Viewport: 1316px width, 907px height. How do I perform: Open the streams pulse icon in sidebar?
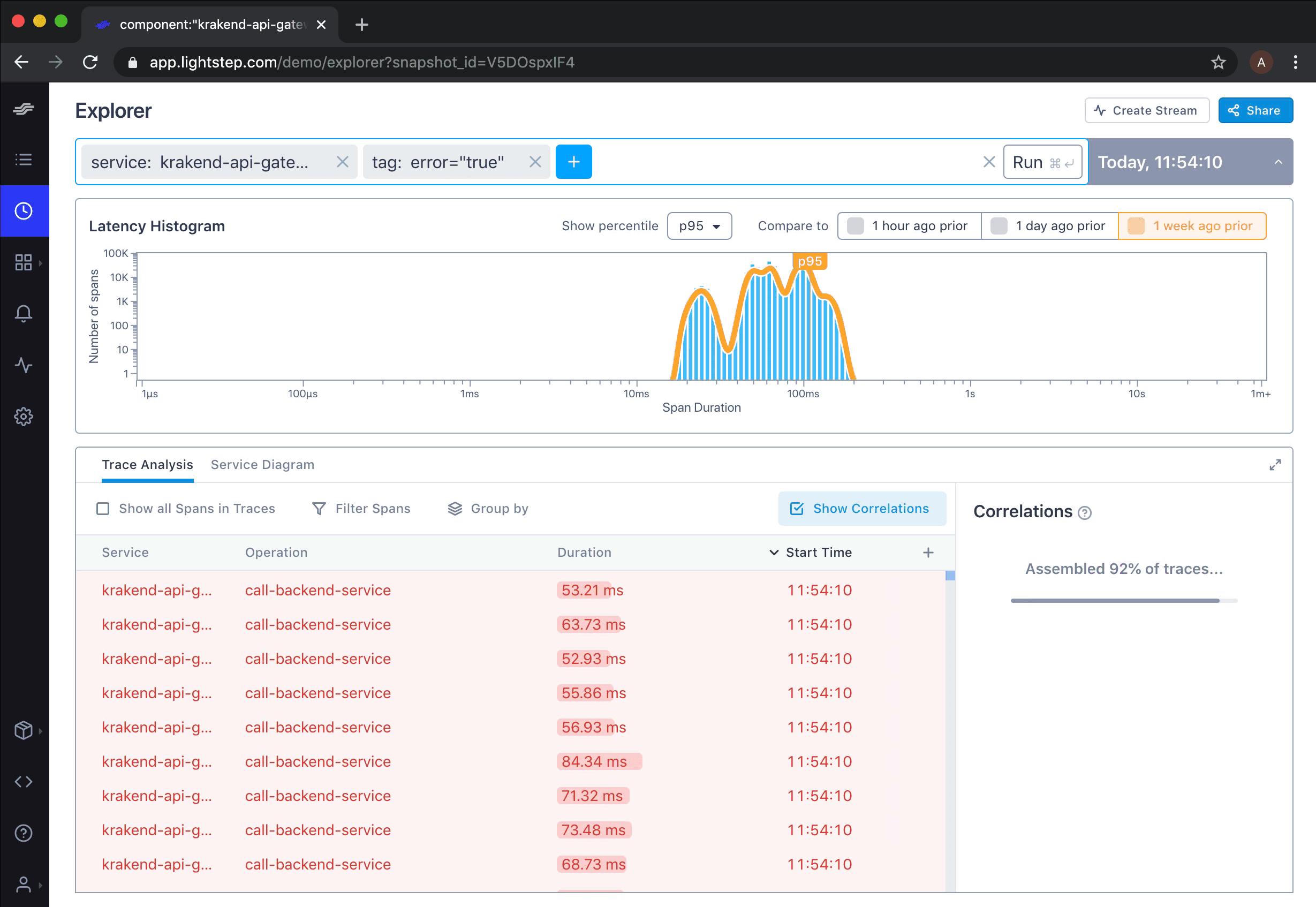24,365
